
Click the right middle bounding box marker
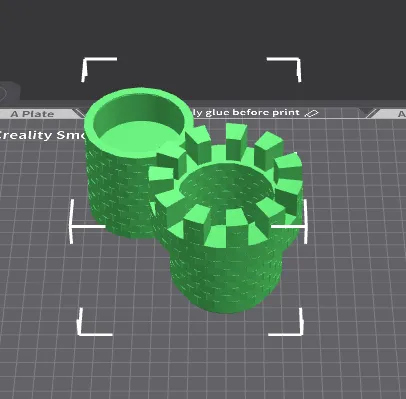point(289,222)
